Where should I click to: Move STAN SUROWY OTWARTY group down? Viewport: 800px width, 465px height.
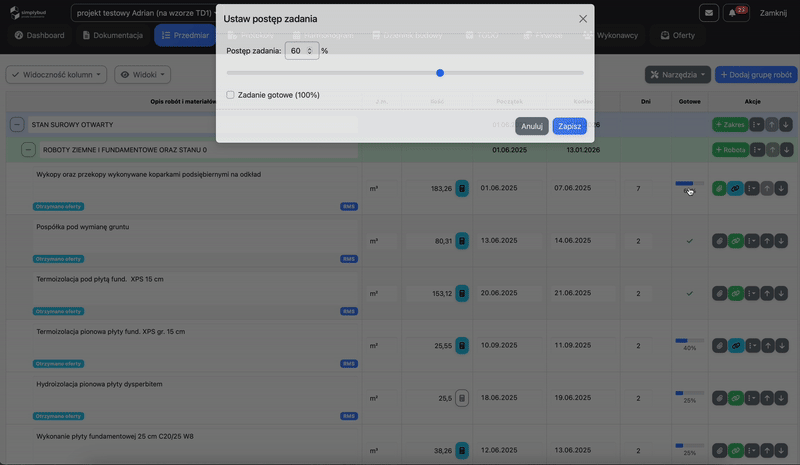point(786,125)
